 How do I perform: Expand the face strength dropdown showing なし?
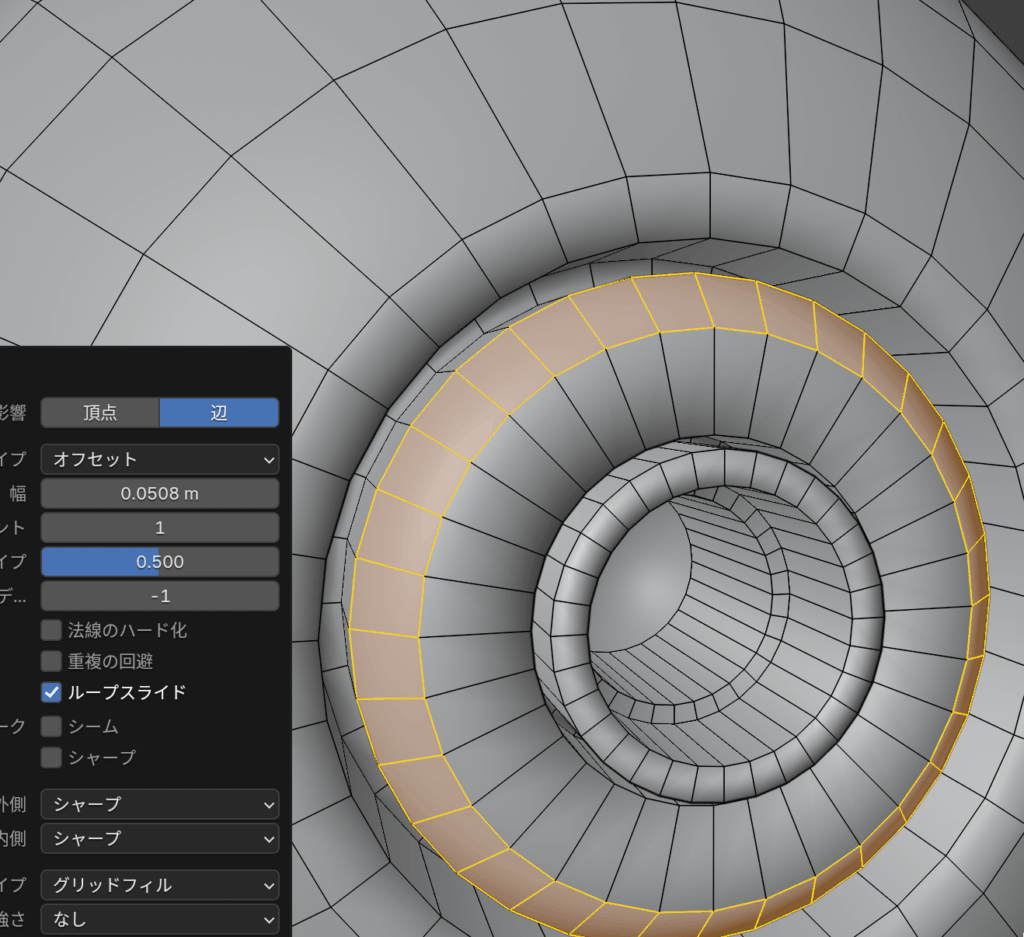point(160,918)
